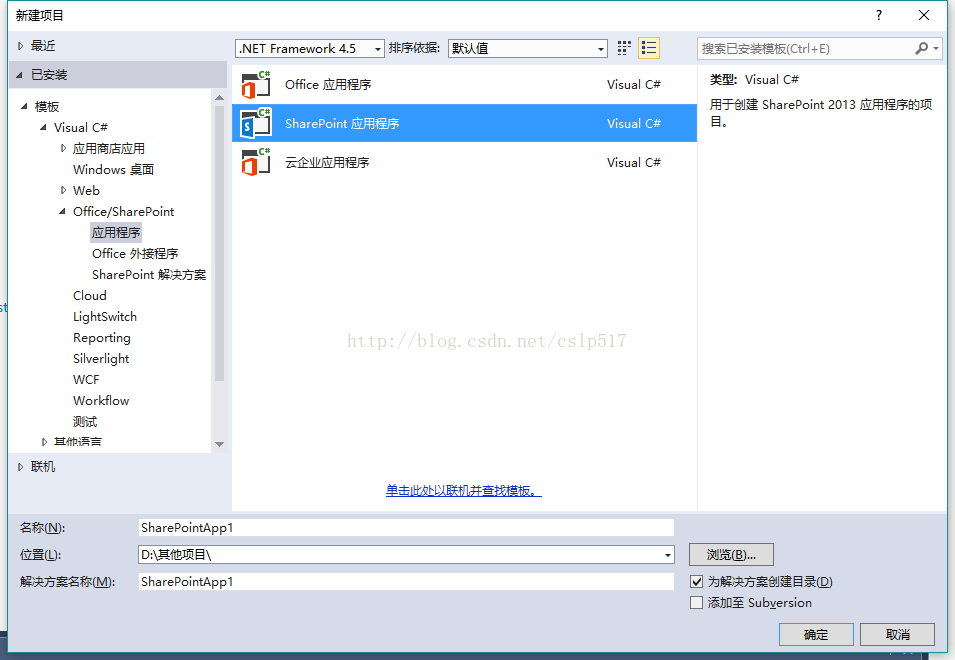Select 应用程序 under Office/SharePoint
955x660 pixels.
[116, 233]
